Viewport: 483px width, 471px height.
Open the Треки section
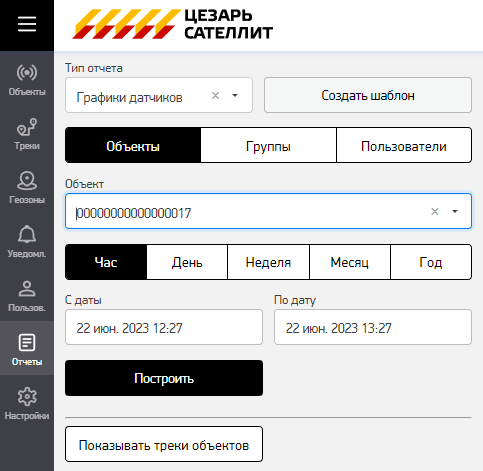[27, 134]
